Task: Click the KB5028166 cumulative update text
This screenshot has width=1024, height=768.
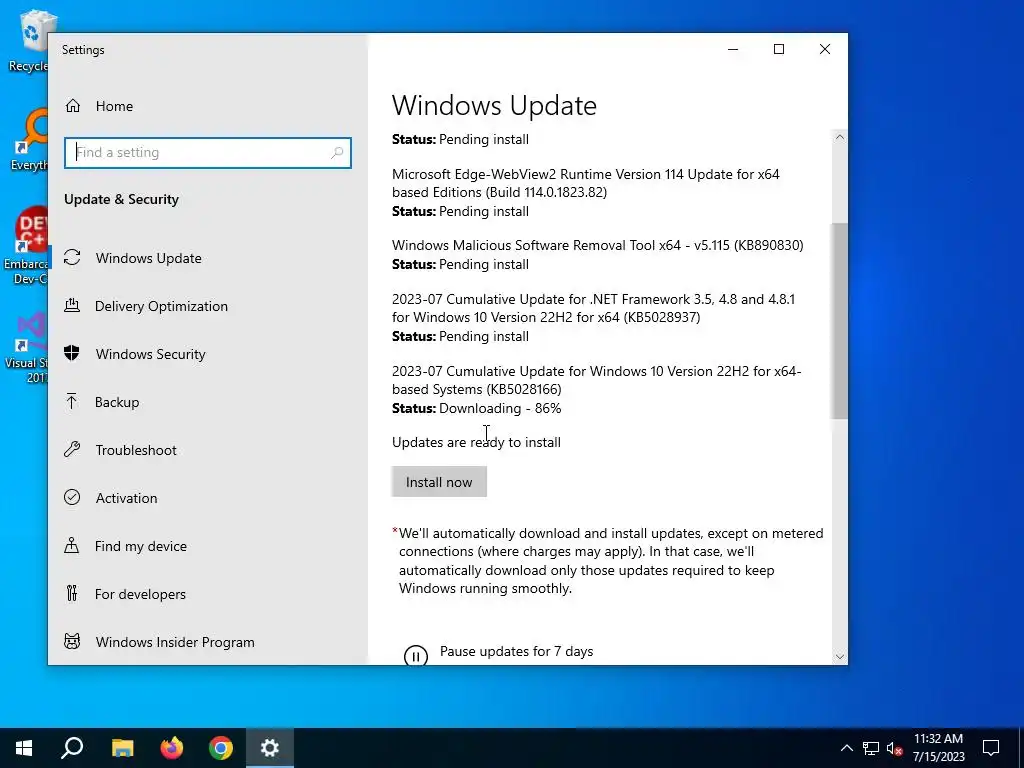Action: [x=596, y=380]
